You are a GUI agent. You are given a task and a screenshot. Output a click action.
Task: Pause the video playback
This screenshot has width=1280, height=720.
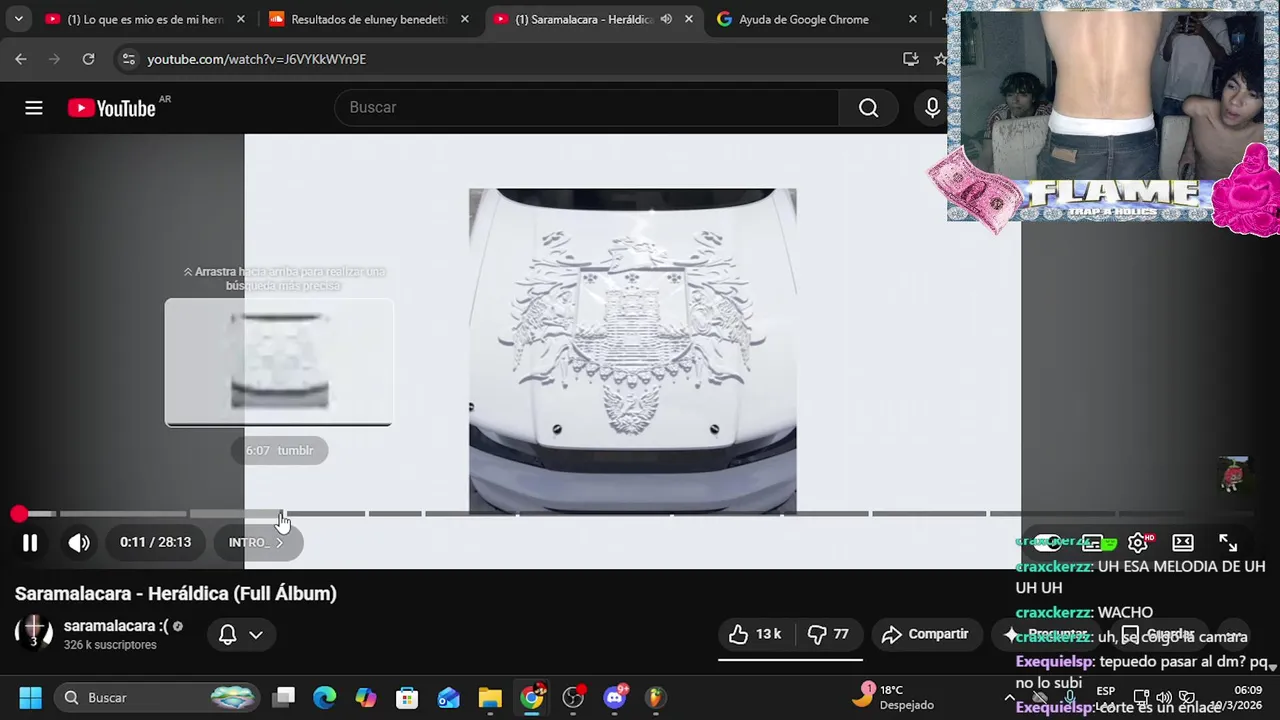point(30,542)
